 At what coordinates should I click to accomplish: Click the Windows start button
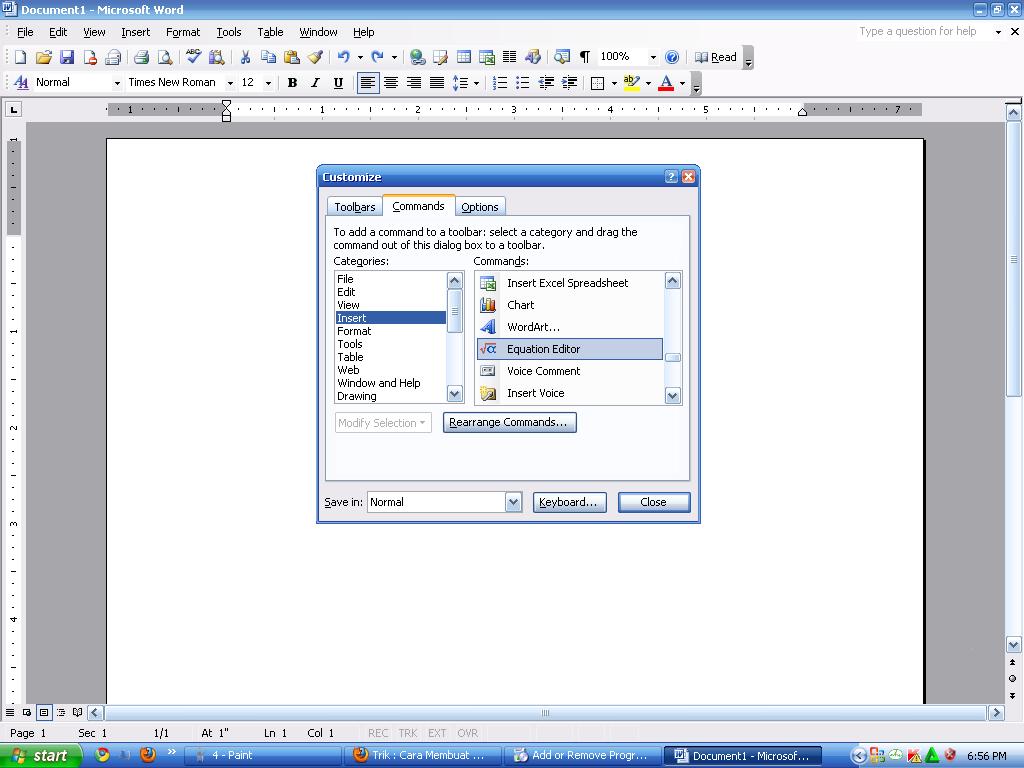tap(40, 756)
